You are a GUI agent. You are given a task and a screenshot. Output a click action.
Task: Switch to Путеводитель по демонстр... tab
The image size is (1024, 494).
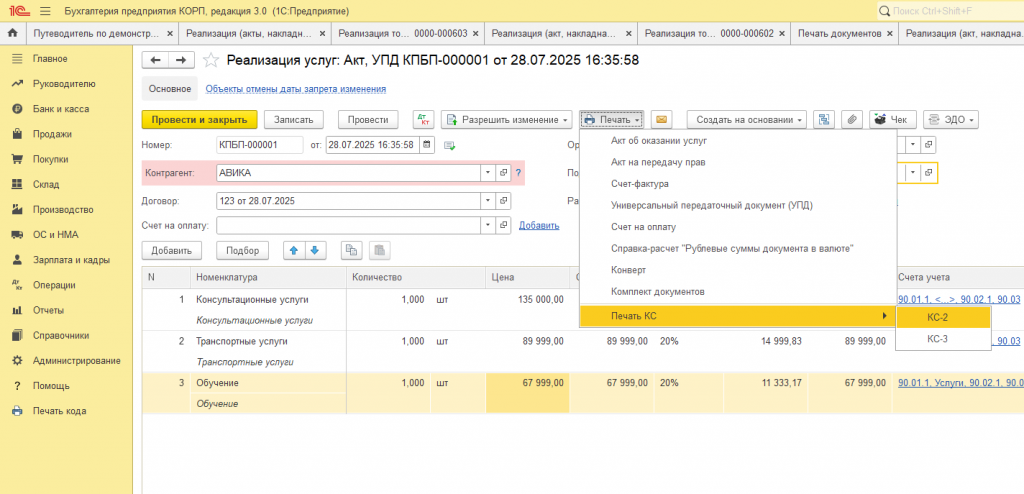[96, 33]
